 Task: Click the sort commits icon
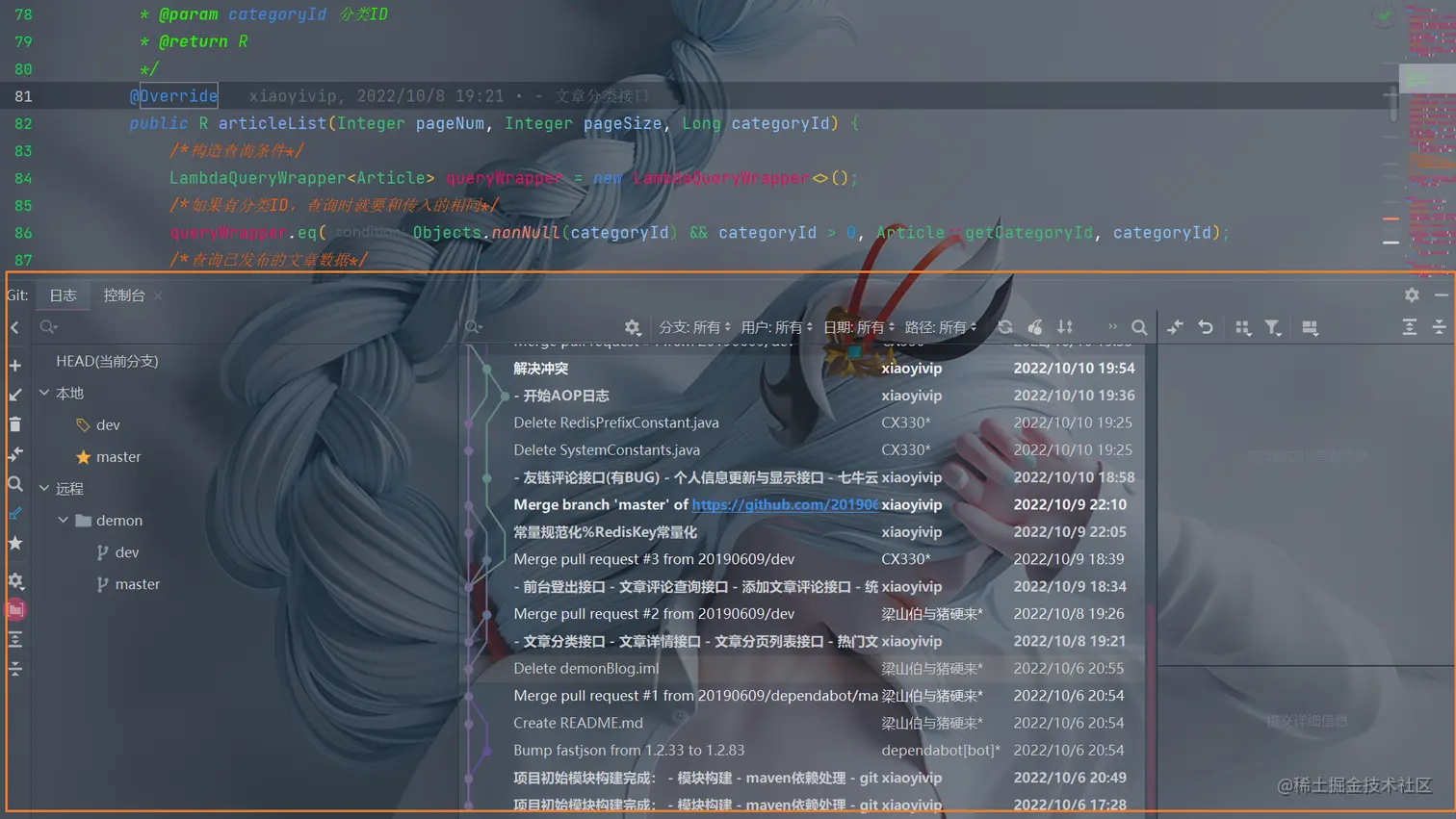[1065, 328]
